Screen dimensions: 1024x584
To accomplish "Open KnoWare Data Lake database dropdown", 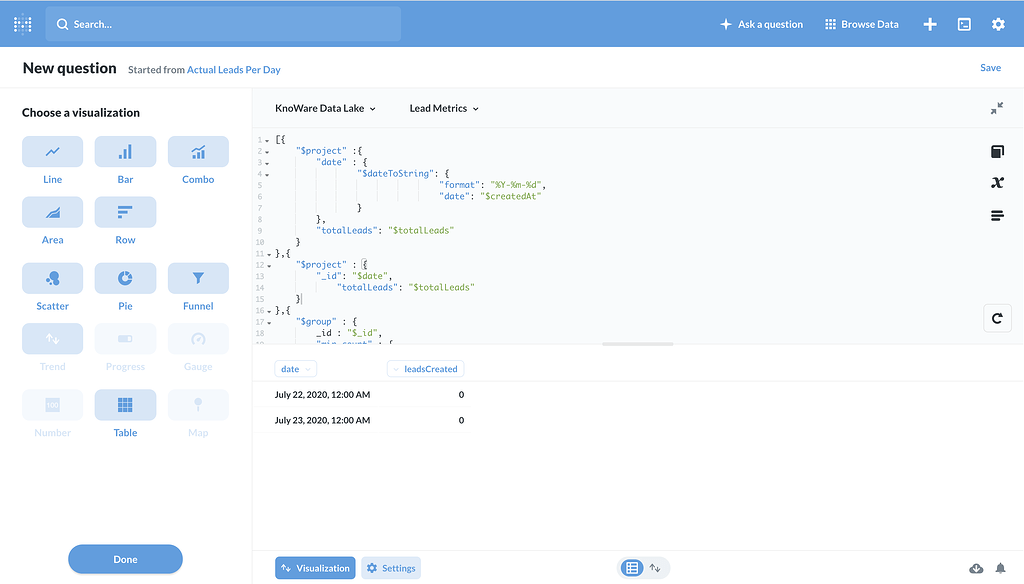I will click(325, 108).
